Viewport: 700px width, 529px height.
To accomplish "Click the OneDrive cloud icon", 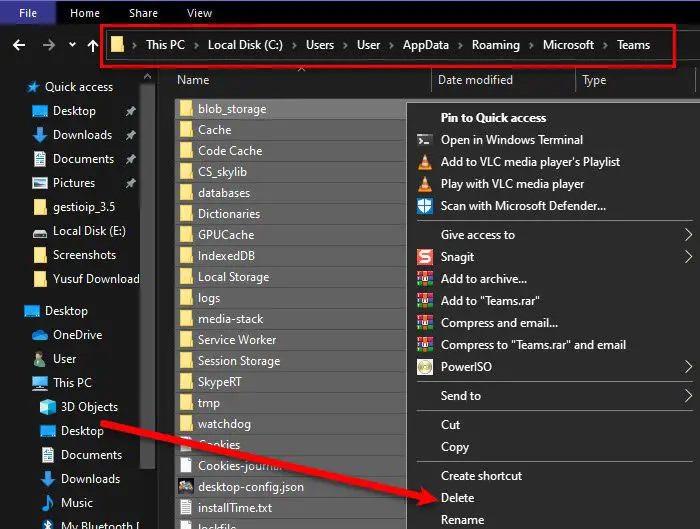I will coord(40,335).
